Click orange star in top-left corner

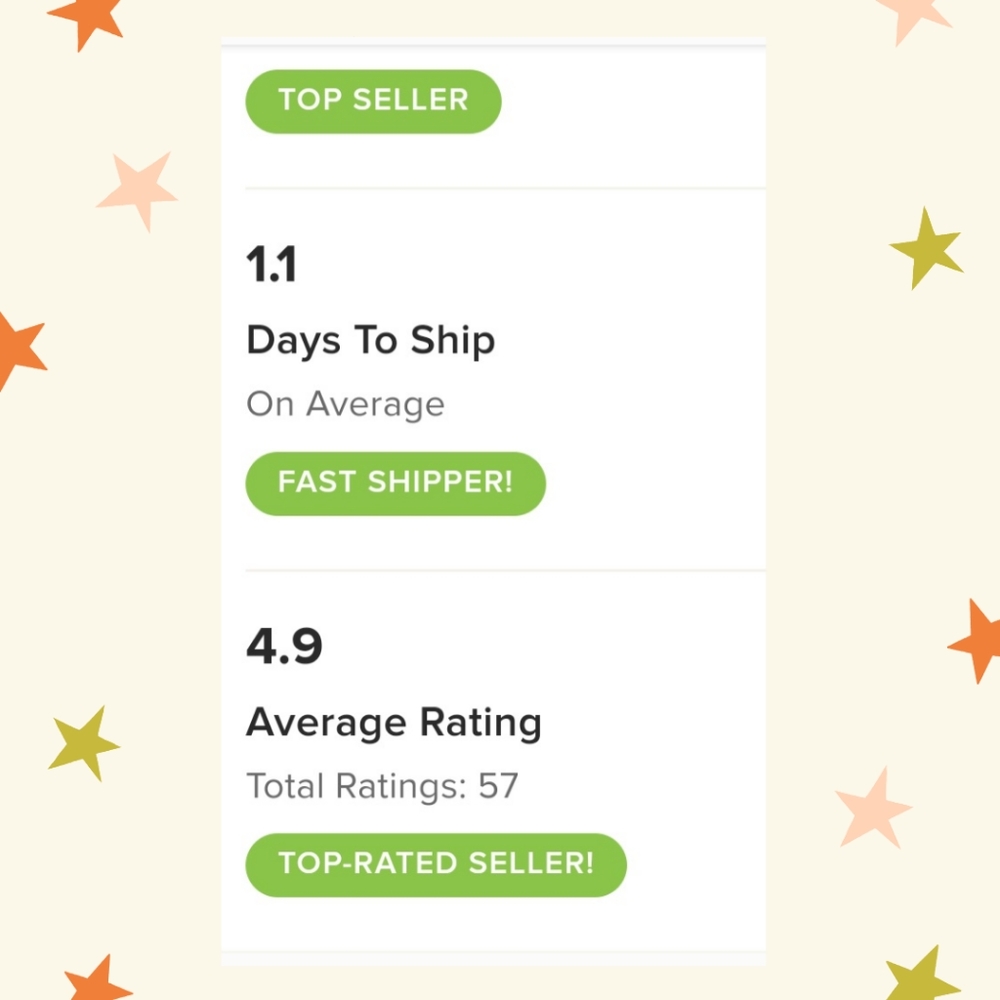(87, 19)
